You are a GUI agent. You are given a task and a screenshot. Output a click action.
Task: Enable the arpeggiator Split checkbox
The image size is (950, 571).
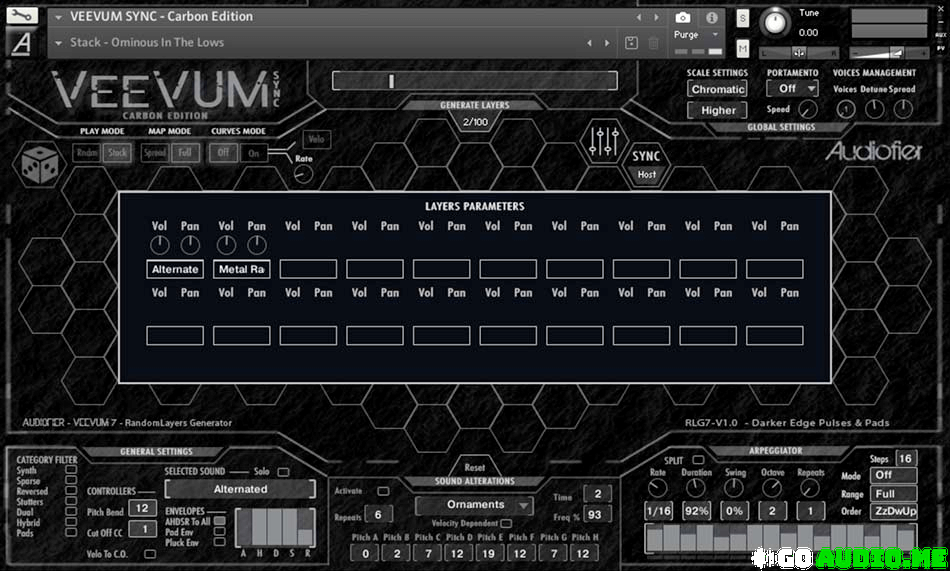click(698, 460)
